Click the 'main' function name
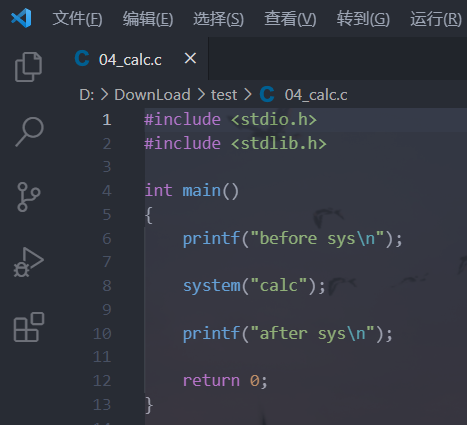 coord(202,191)
